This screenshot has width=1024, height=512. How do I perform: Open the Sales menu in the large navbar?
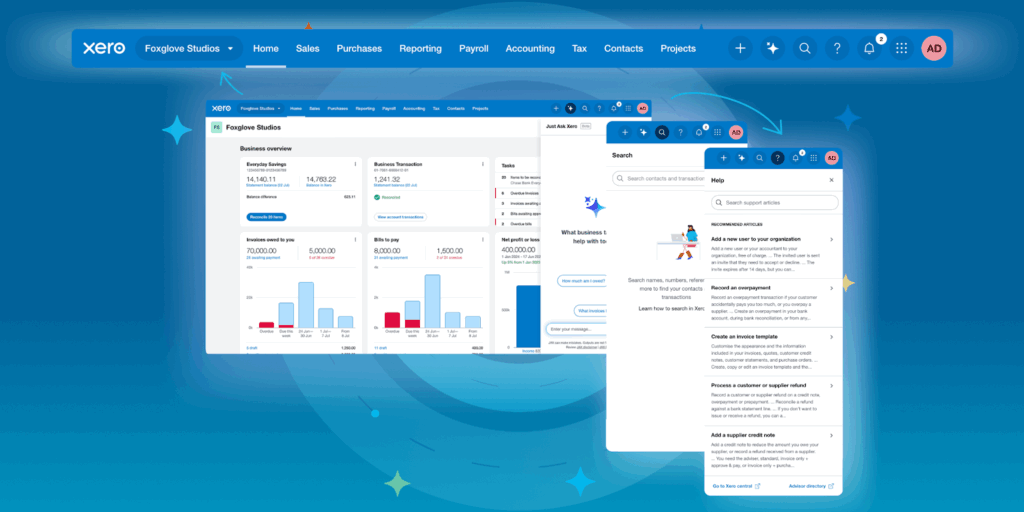(x=307, y=48)
